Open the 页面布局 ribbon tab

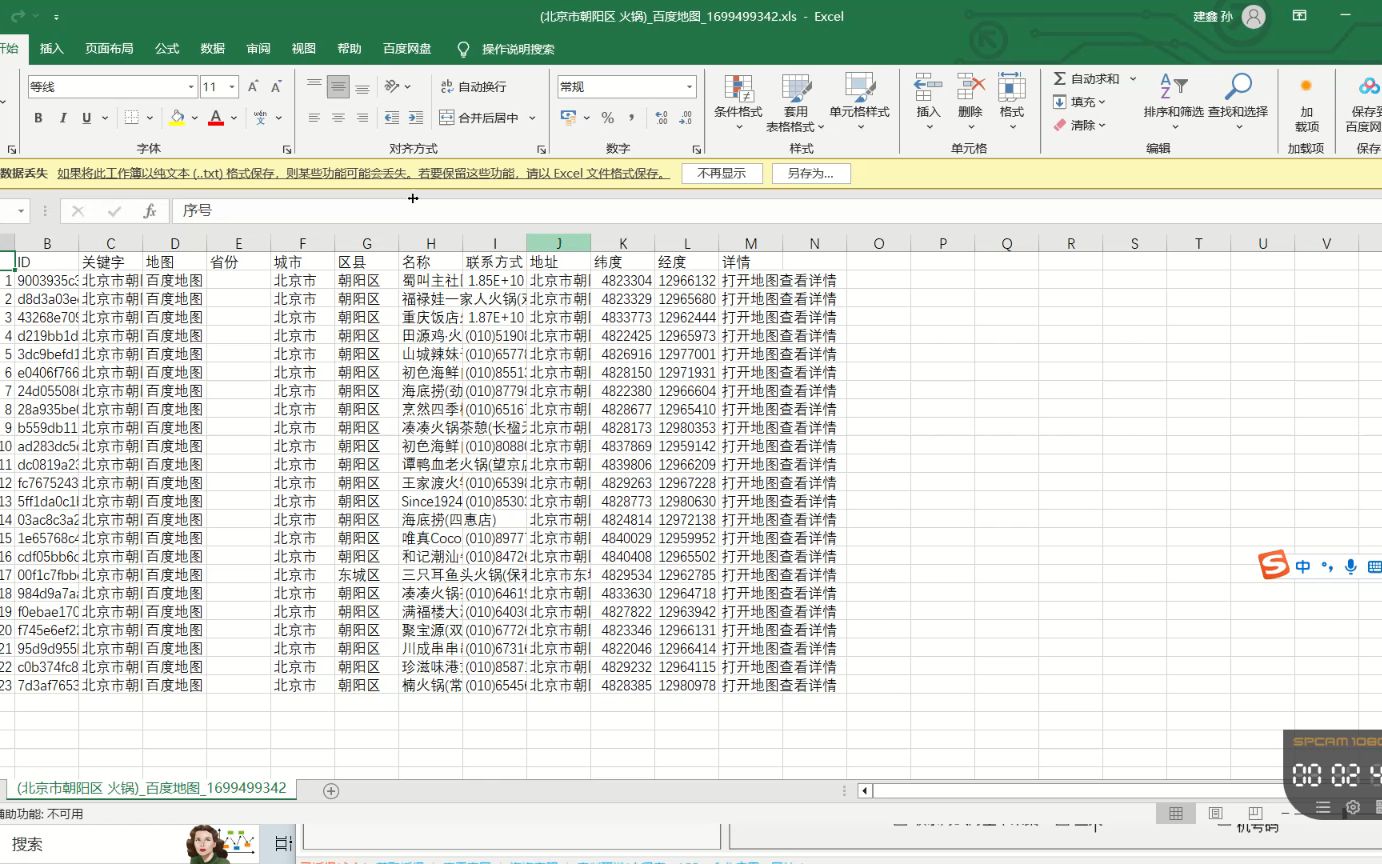coord(109,48)
